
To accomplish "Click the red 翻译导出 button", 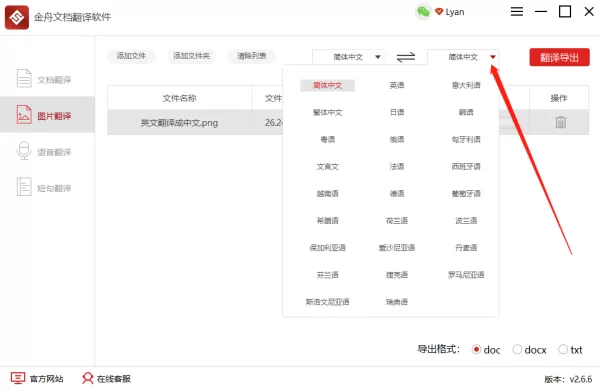I will (559, 57).
